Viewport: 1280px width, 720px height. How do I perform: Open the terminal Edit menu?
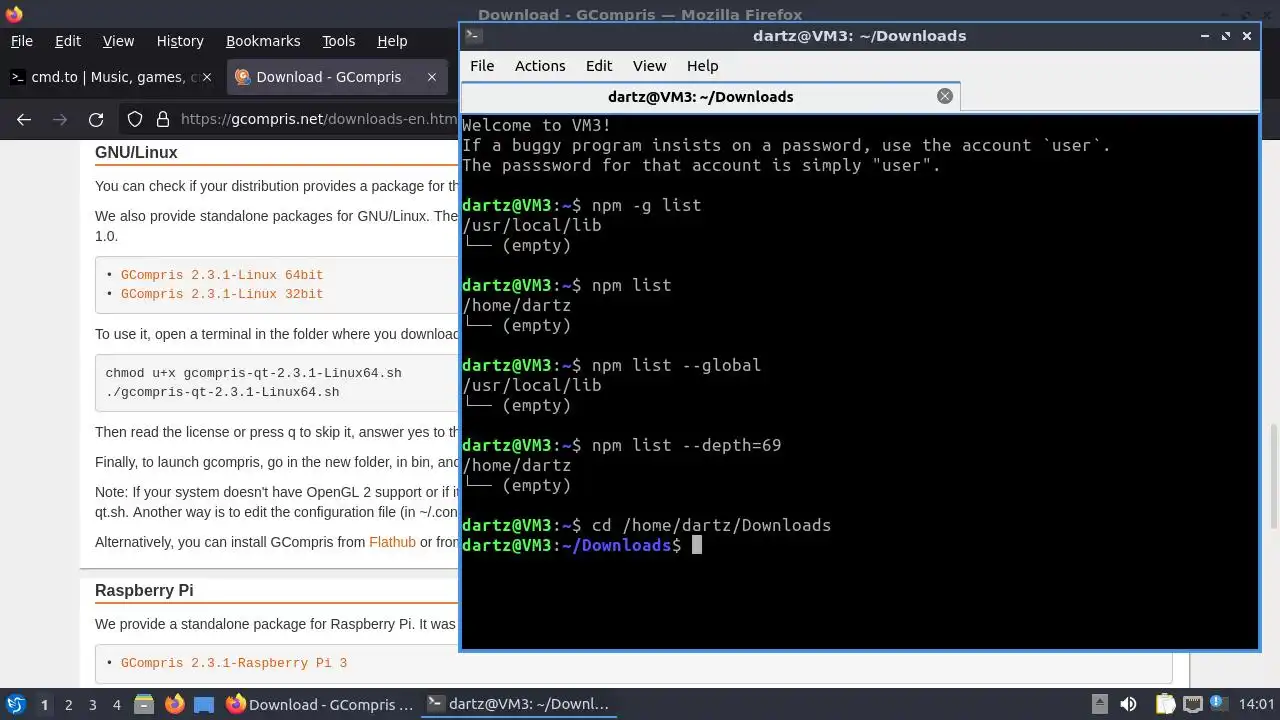coord(599,65)
